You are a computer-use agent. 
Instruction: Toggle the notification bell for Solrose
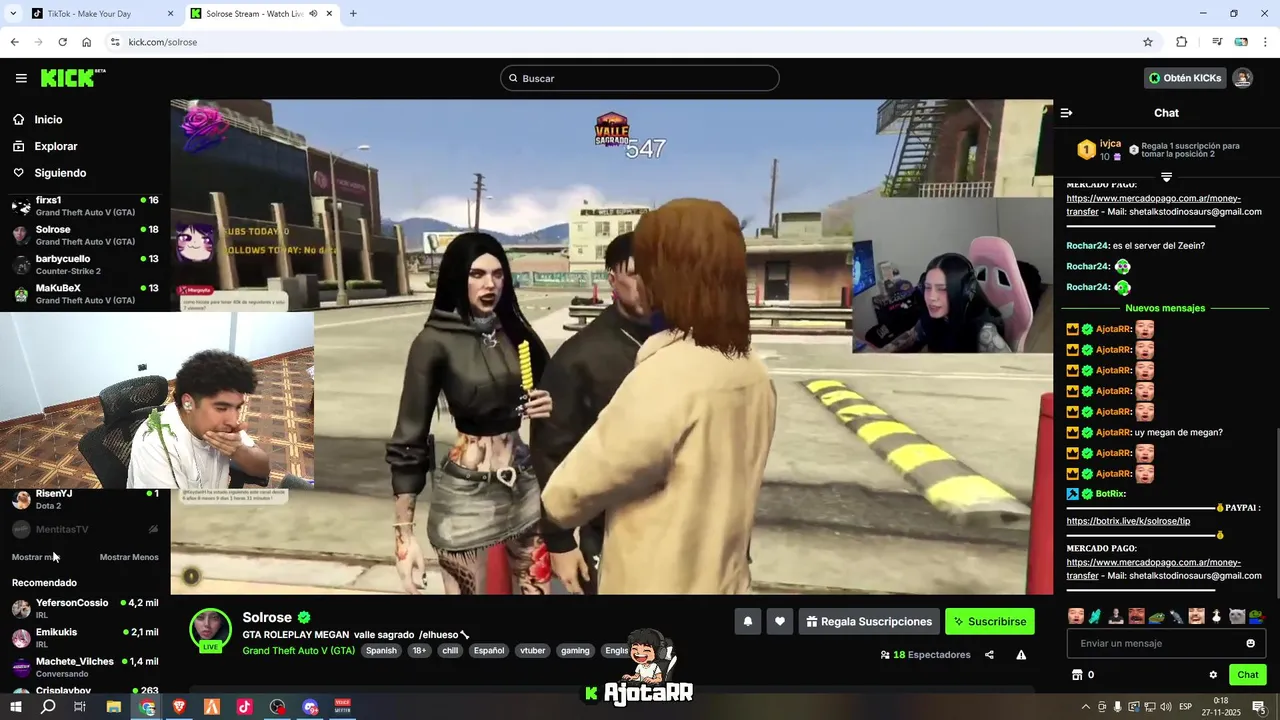click(x=747, y=621)
